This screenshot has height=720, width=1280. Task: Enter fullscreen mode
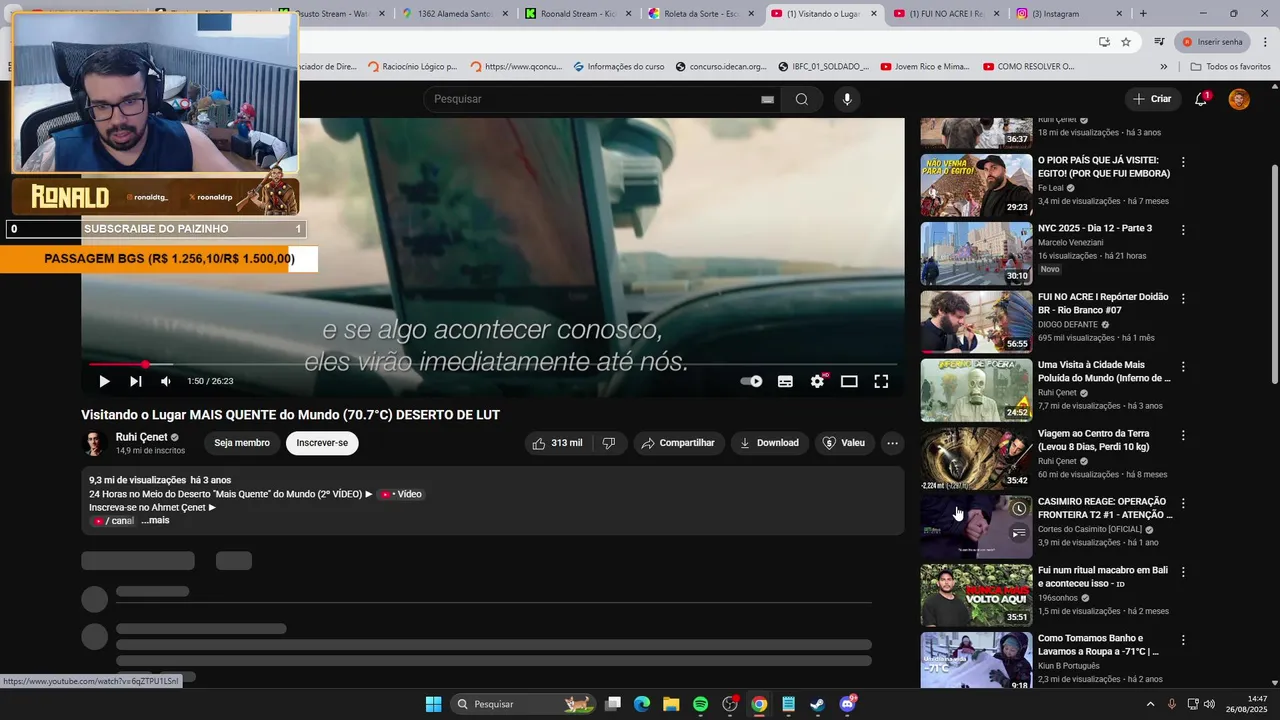[881, 381]
